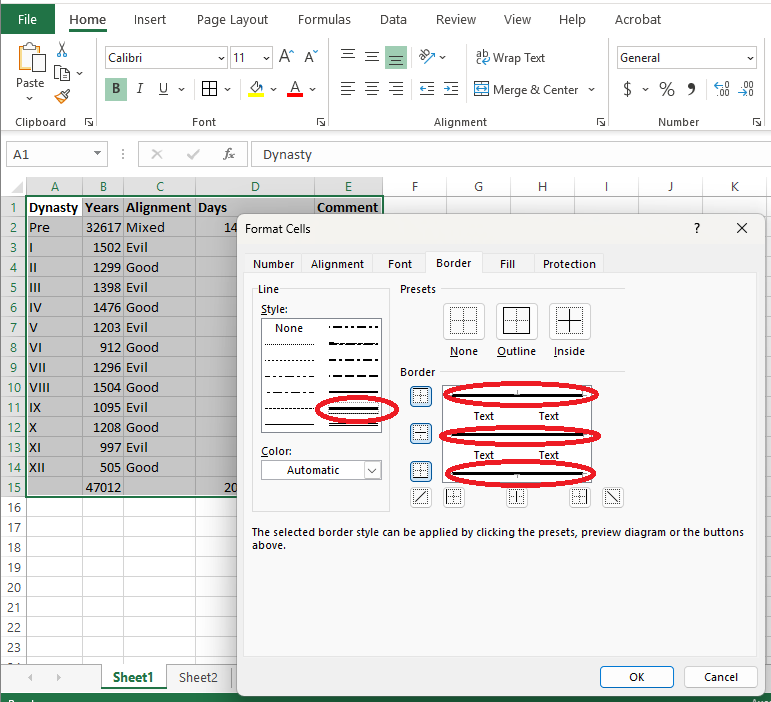Click the Paste clipboard icon
Viewport: 771px width, 702px height.
tap(30, 57)
